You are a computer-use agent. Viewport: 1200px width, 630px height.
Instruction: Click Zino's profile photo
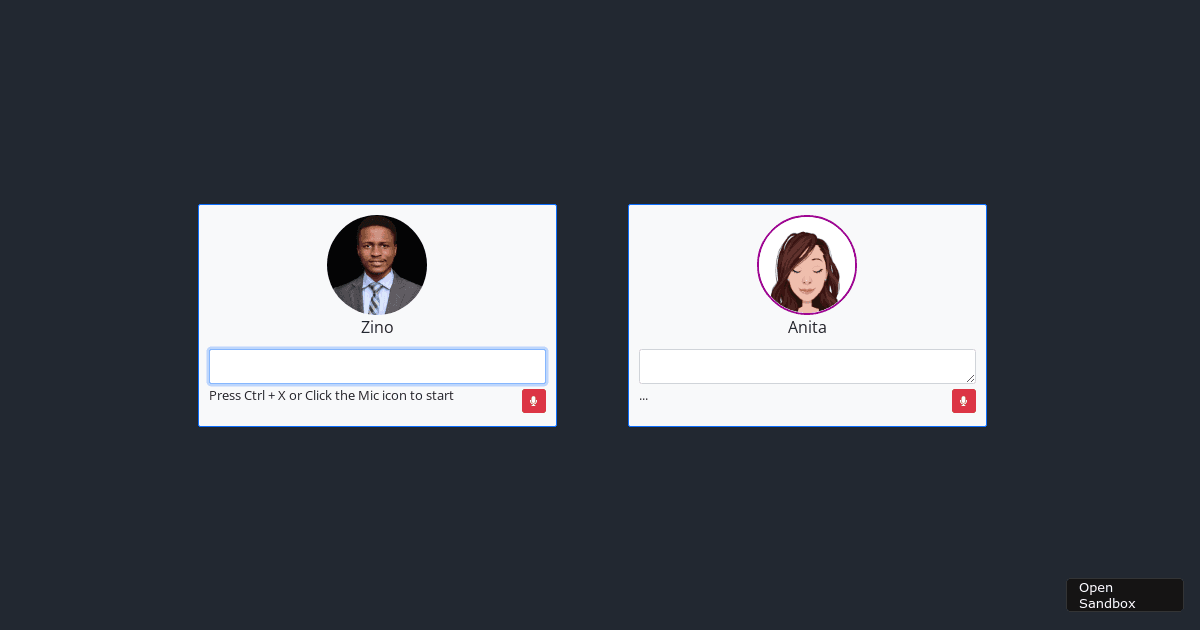point(377,265)
